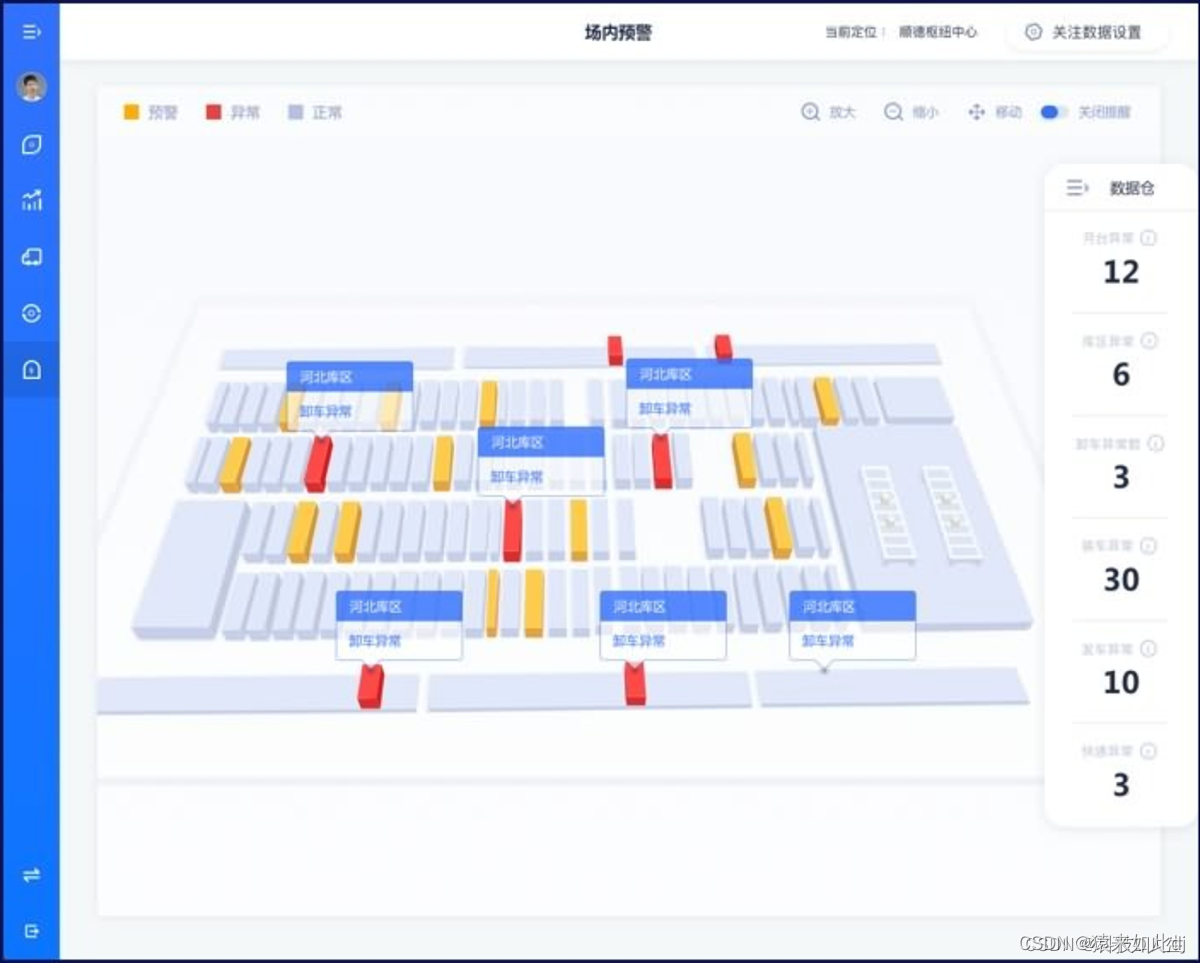Click the info icon above the value 6
Viewport: 1200px width, 963px height.
pyautogui.click(x=1149, y=341)
